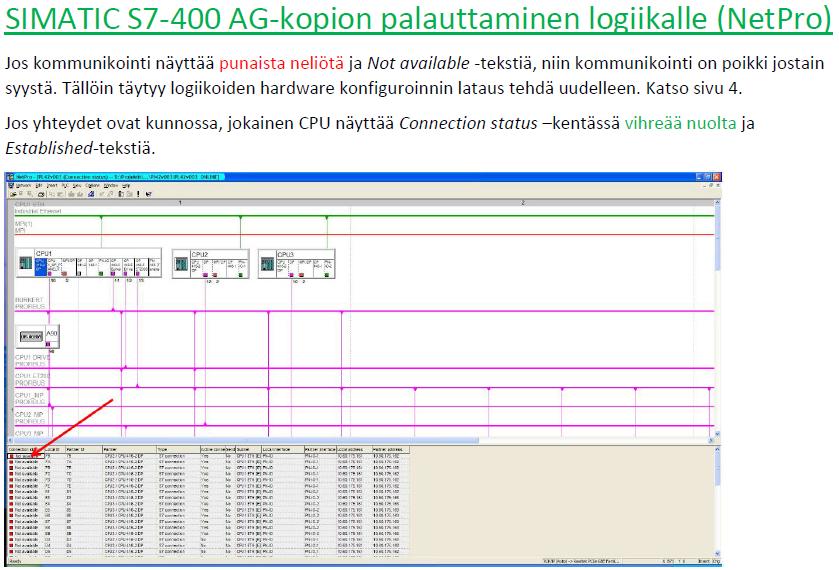The image size is (839, 570).
Task: Select the CPU1 DRIVE PROFIBUS subnet label
Action: tap(32, 360)
